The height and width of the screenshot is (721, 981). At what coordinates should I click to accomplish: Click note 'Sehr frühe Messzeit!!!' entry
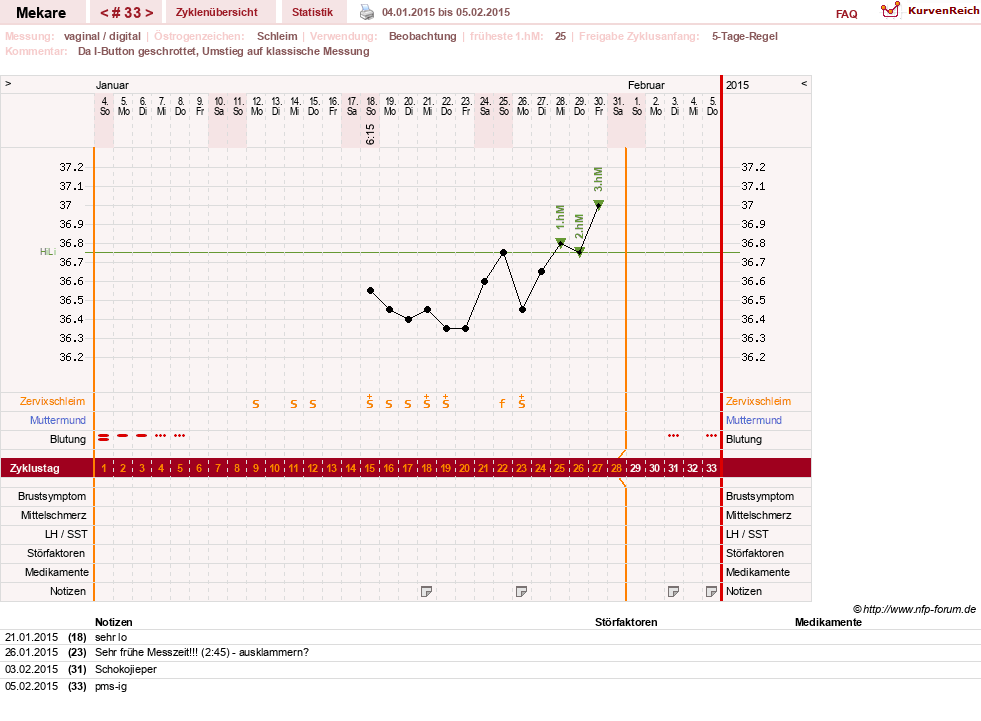click(201, 652)
